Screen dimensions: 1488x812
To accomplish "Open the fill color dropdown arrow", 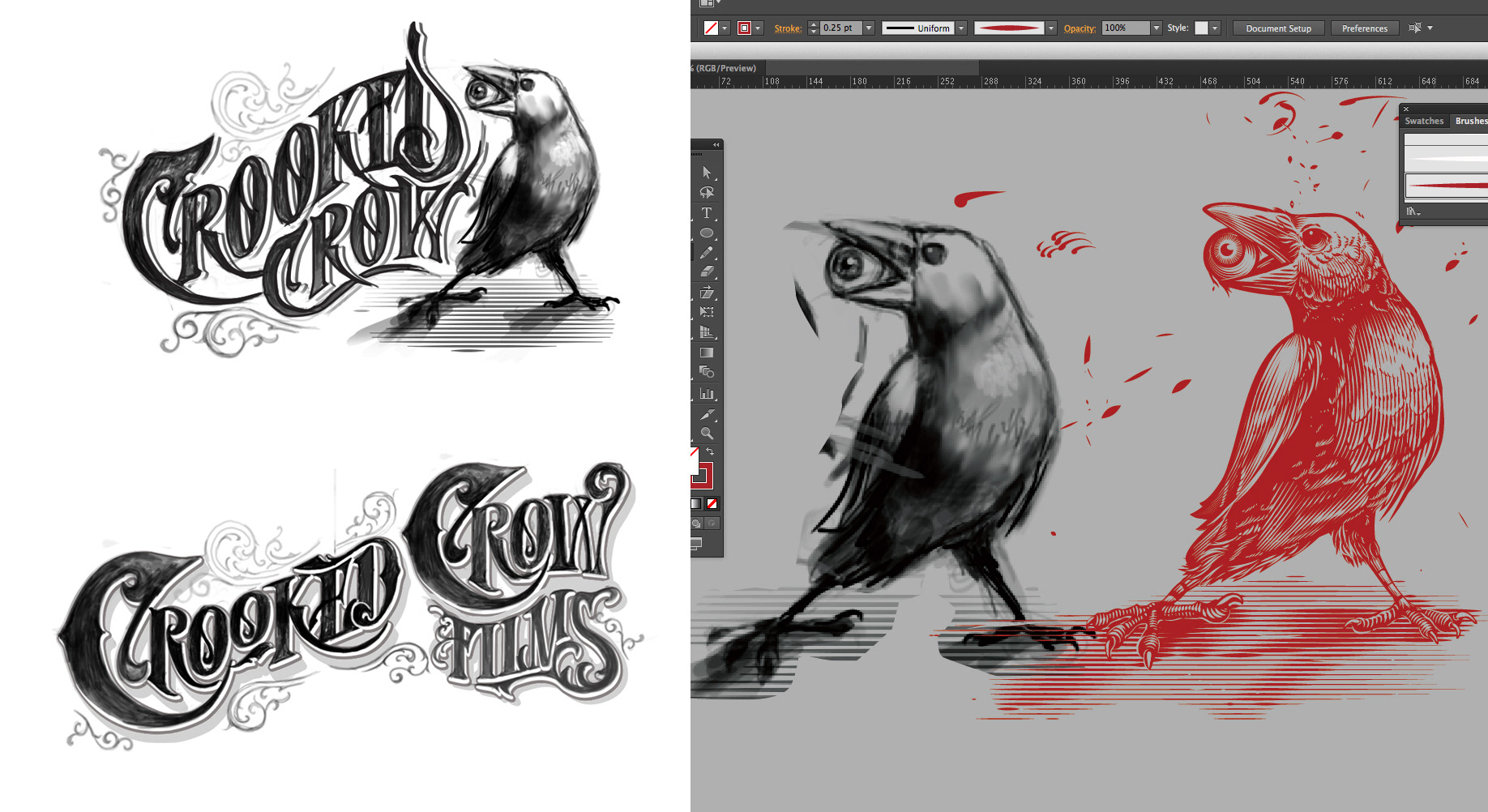I will tap(725, 28).
